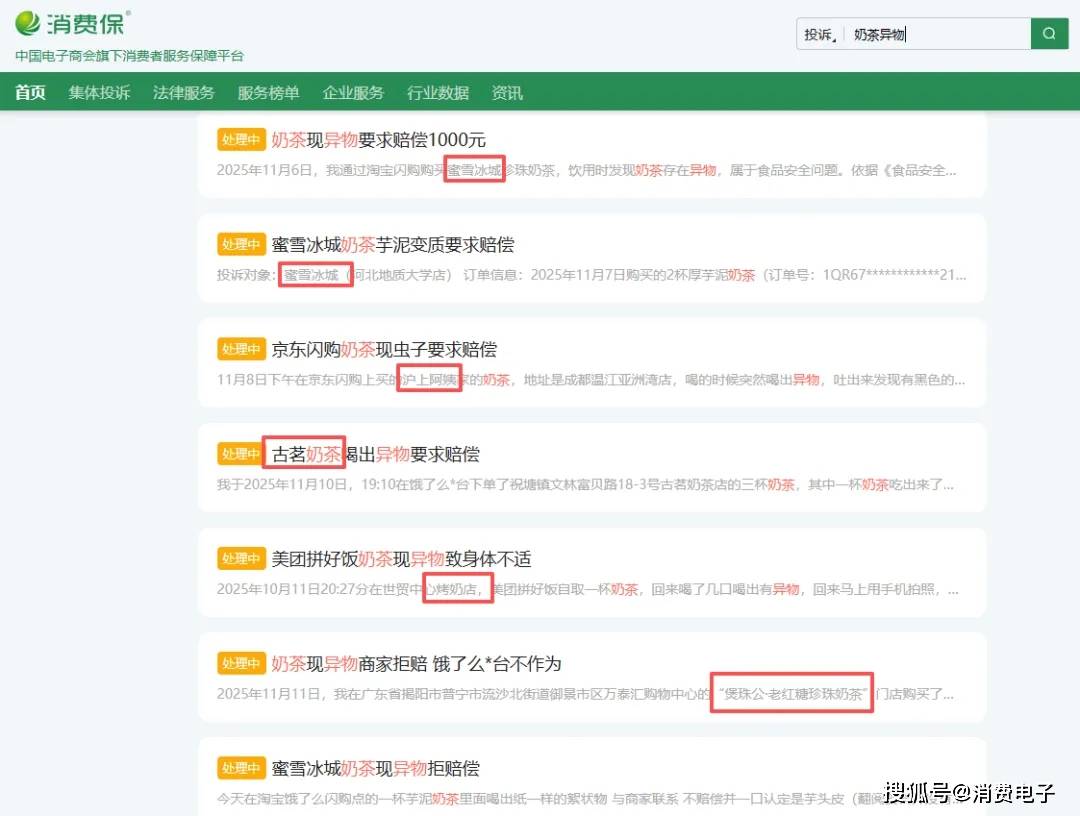Open complaint 古茗奶茶喝出异物要求赔偿
The height and width of the screenshot is (816, 1080).
tap(375, 455)
